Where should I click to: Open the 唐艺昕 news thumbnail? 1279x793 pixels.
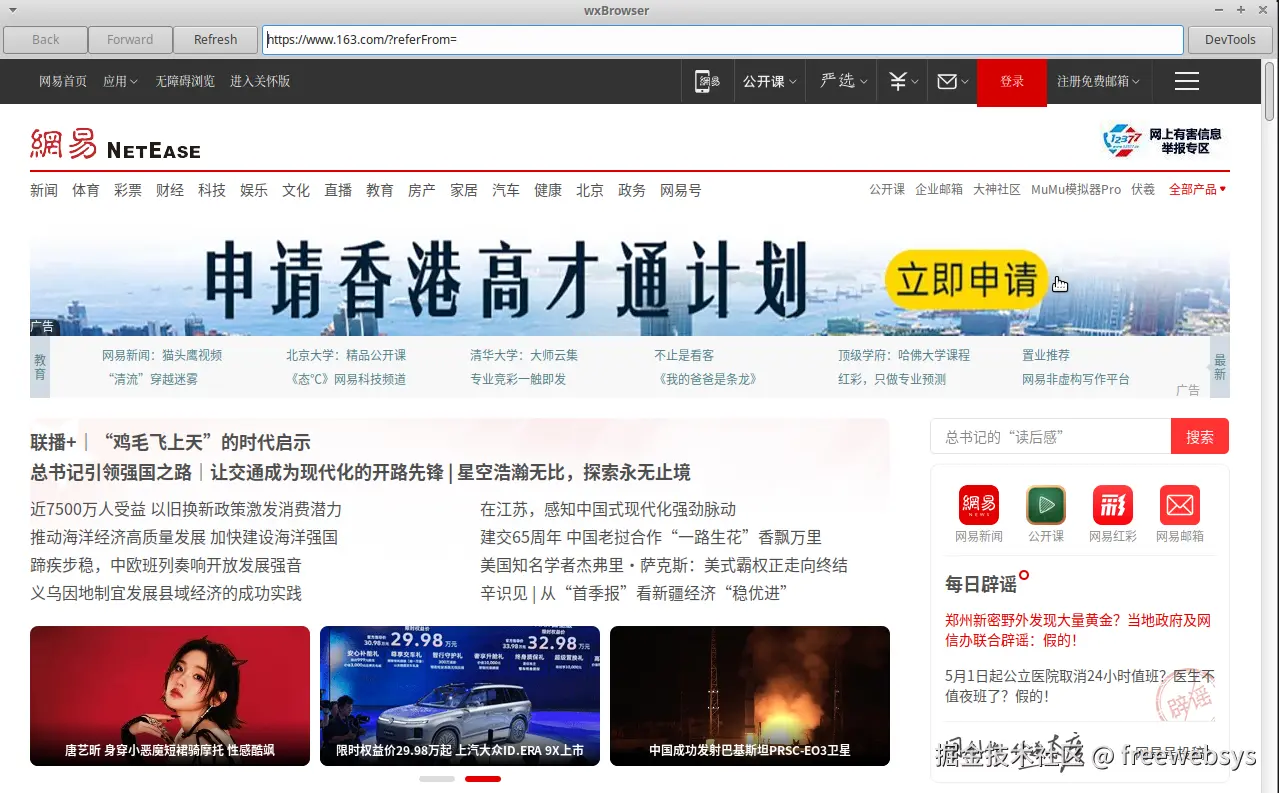tap(170, 696)
